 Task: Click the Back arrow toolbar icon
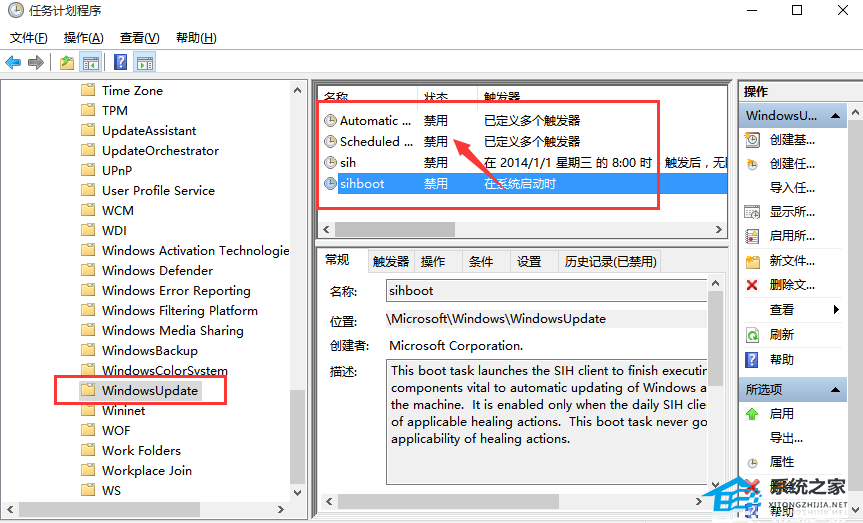[x=13, y=63]
